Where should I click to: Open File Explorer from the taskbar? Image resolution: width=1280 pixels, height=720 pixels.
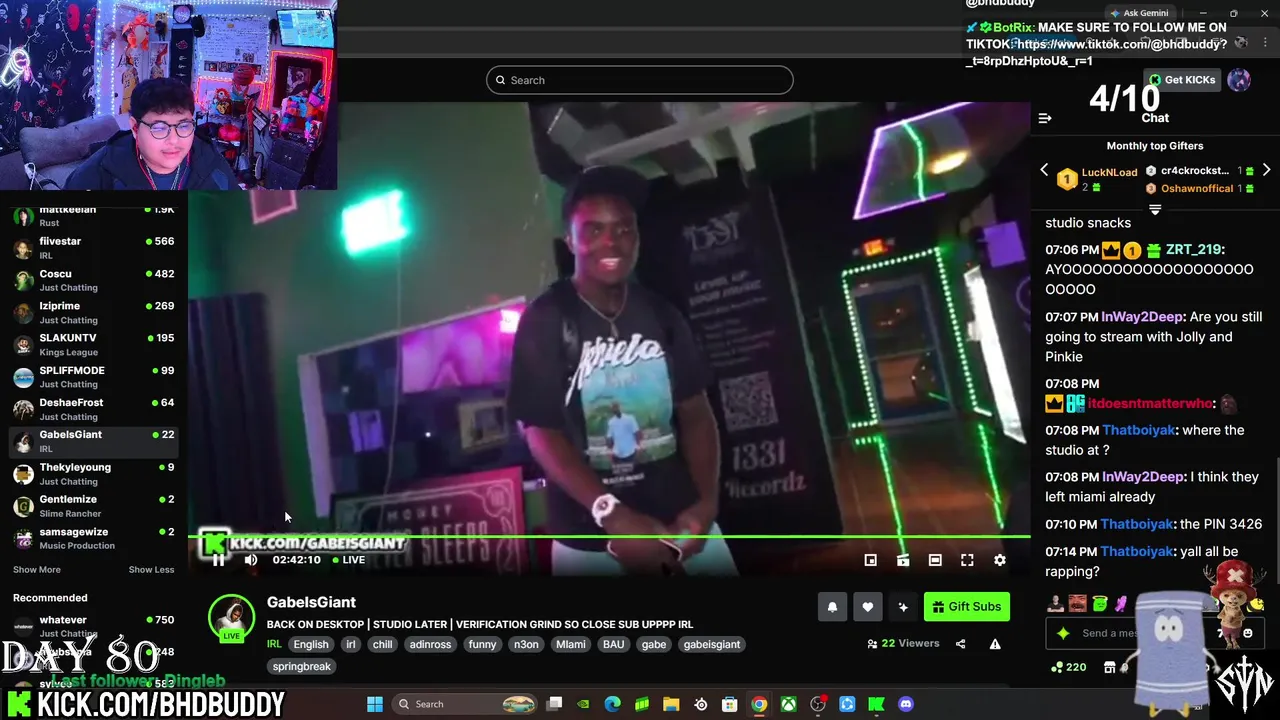[671, 704]
